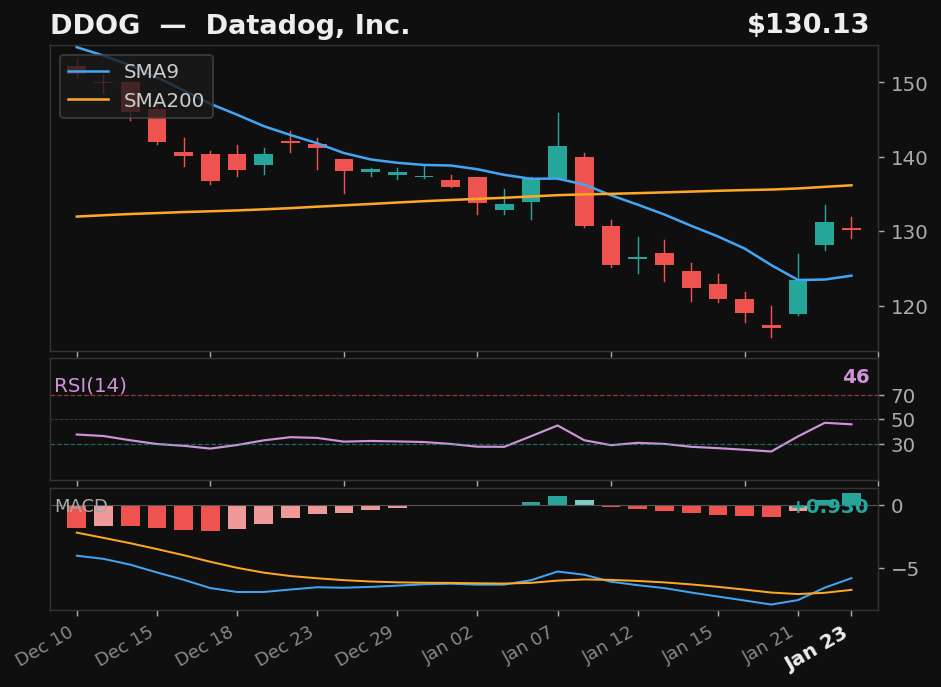Image resolution: width=941 pixels, height=687 pixels.
Task: Click the MACD −5 axis label
Action: tap(904, 569)
